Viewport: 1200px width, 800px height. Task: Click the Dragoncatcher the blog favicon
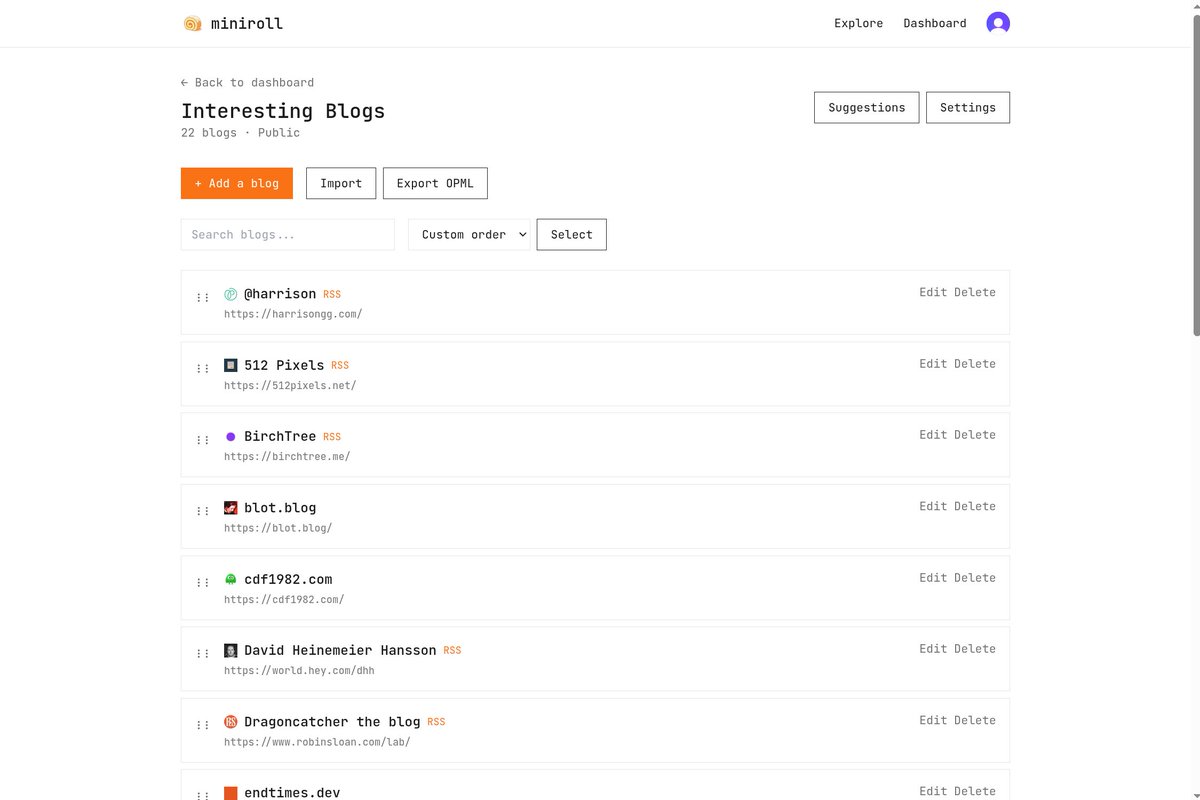[x=231, y=722]
